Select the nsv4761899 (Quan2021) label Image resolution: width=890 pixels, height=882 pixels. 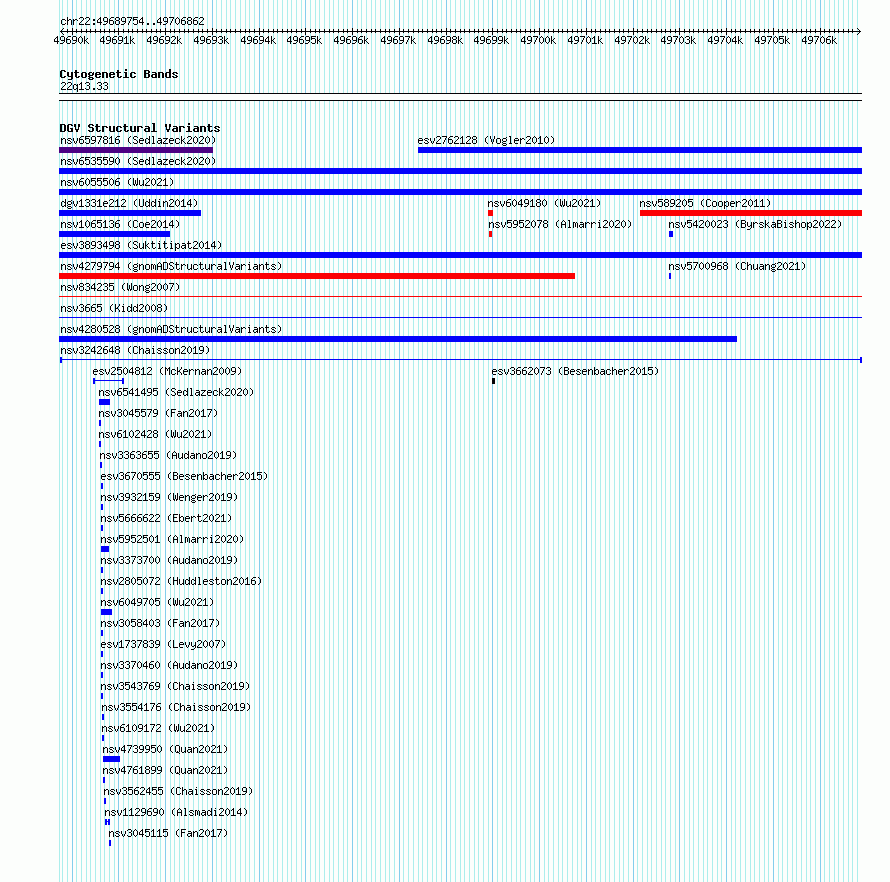[165, 770]
